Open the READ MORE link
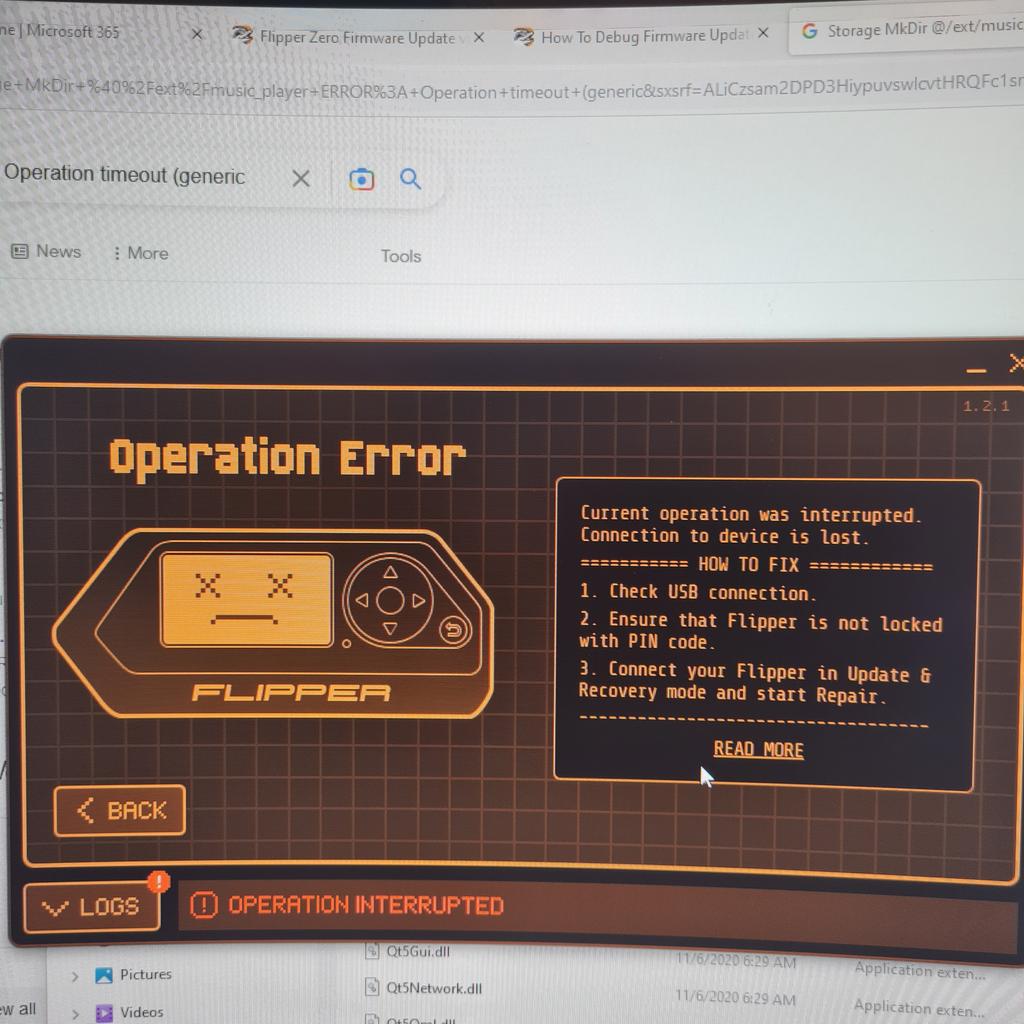 (x=758, y=750)
